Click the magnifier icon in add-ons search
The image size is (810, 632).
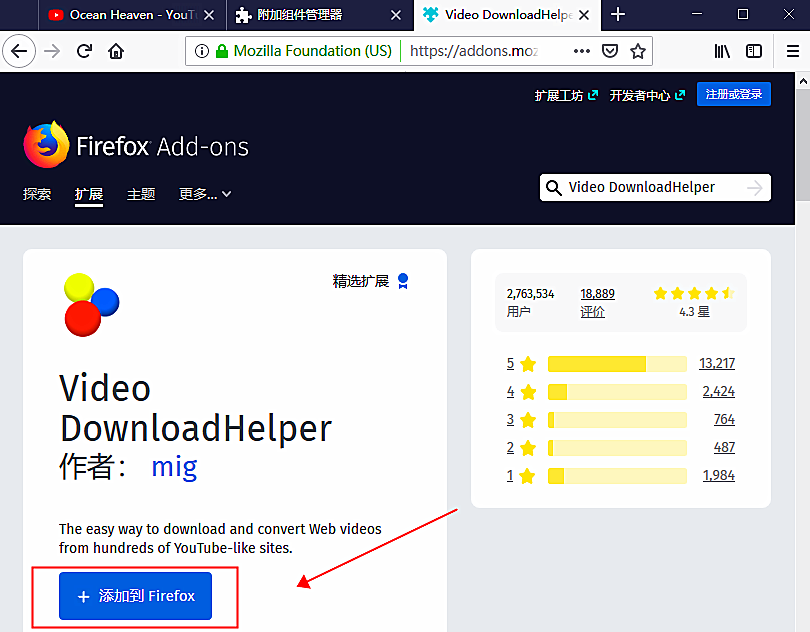click(554, 188)
